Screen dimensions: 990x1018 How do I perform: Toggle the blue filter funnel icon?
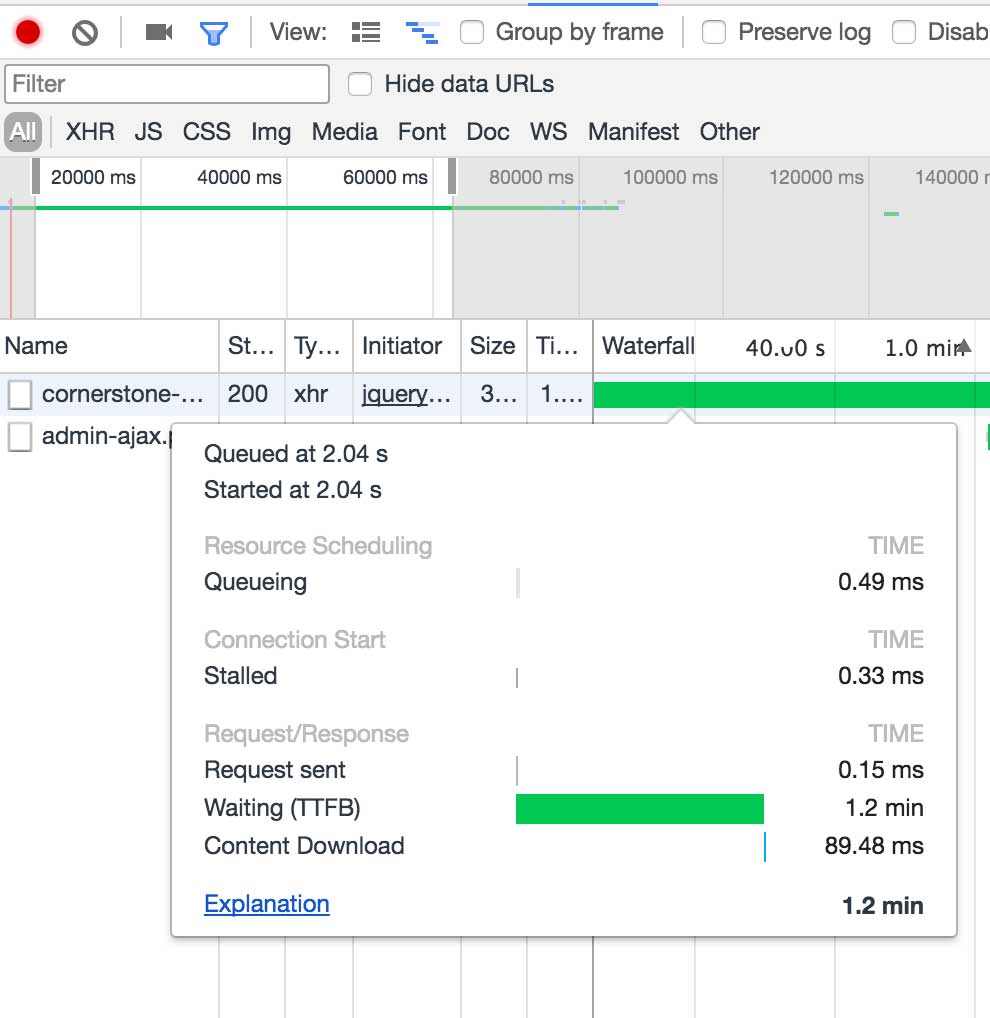[213, 33]
